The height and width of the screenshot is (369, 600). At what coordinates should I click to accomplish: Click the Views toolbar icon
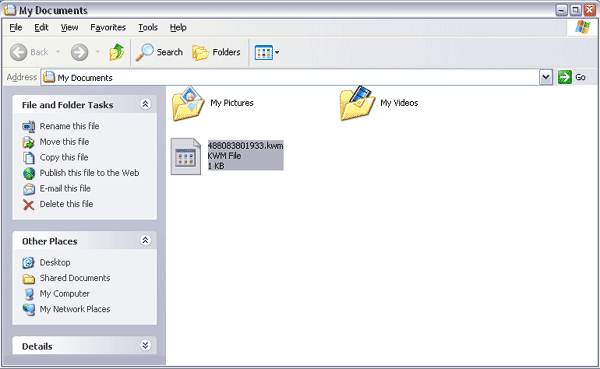click(264, 52)
